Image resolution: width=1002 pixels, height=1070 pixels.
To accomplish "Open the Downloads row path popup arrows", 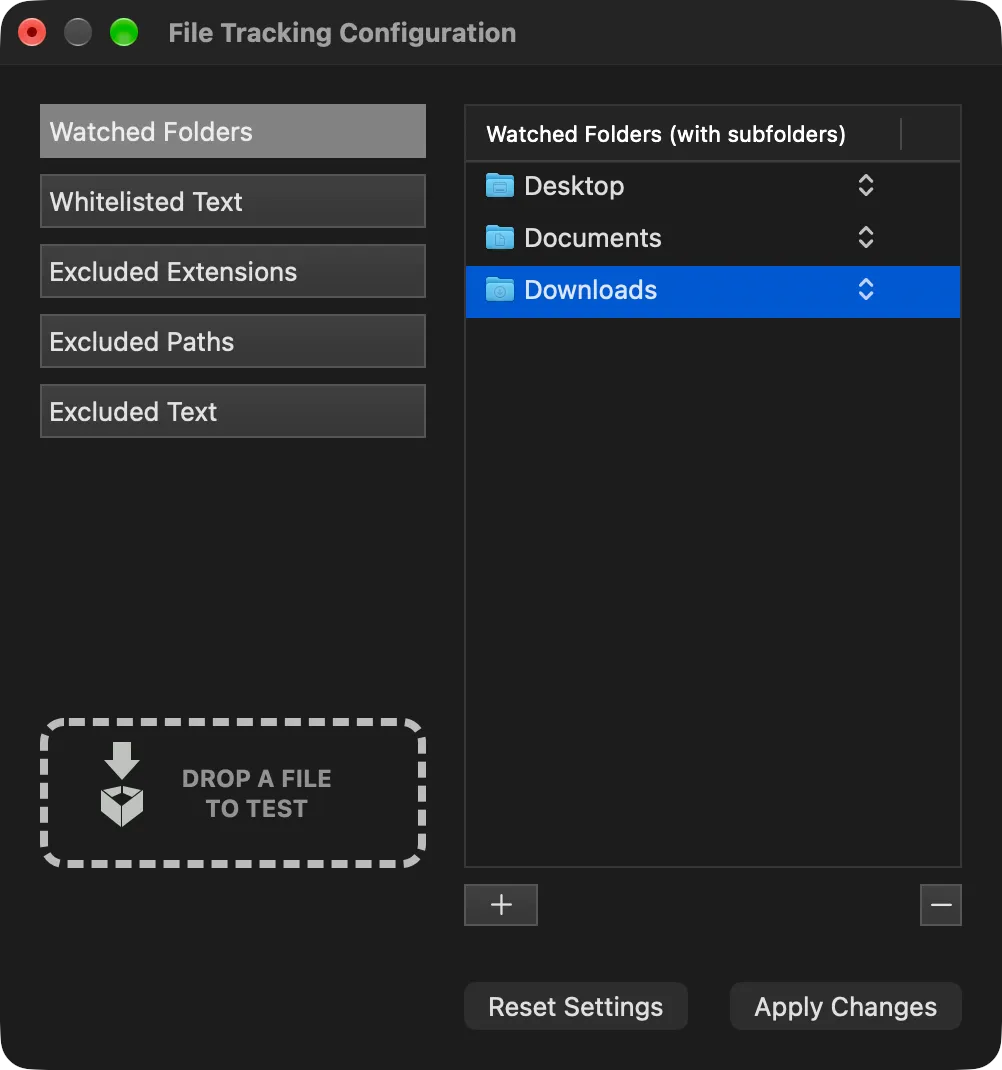I will coord(865,289).
